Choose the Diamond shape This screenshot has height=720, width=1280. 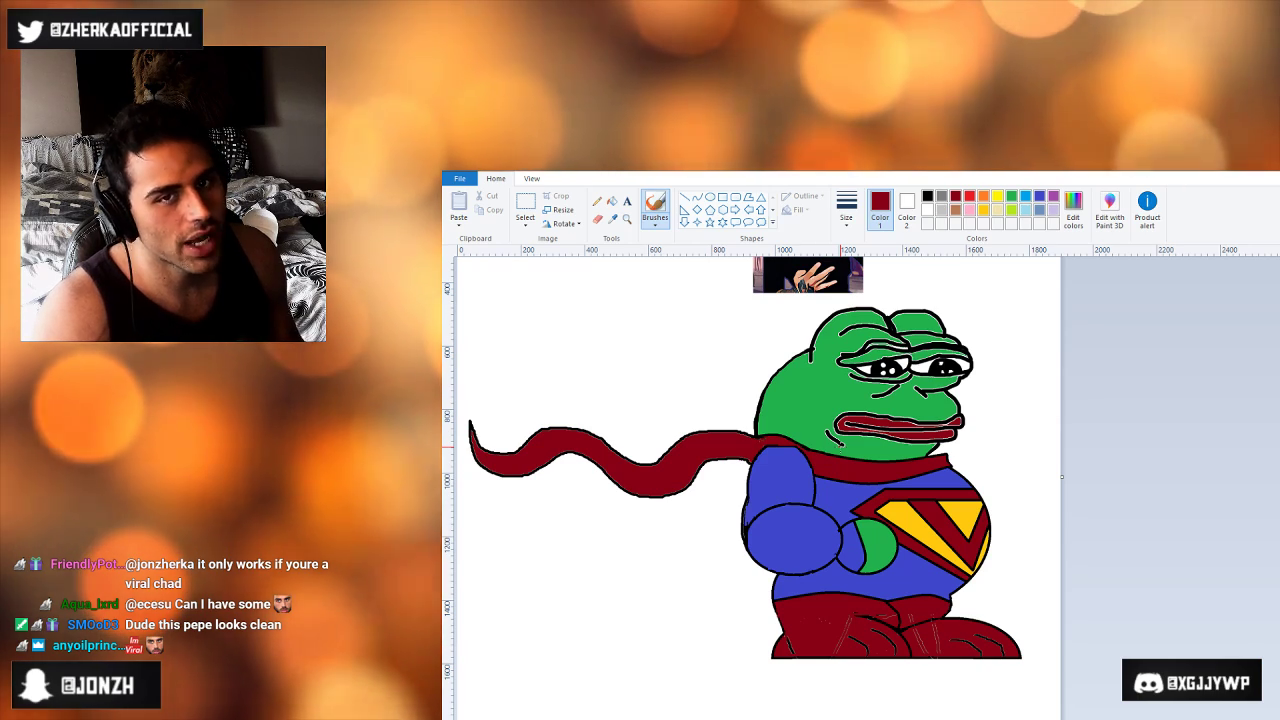(x=697, y=210)
